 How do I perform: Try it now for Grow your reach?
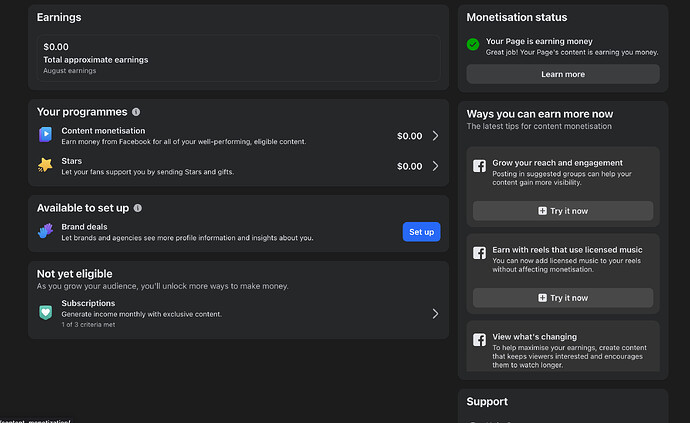tap(563, 211)
